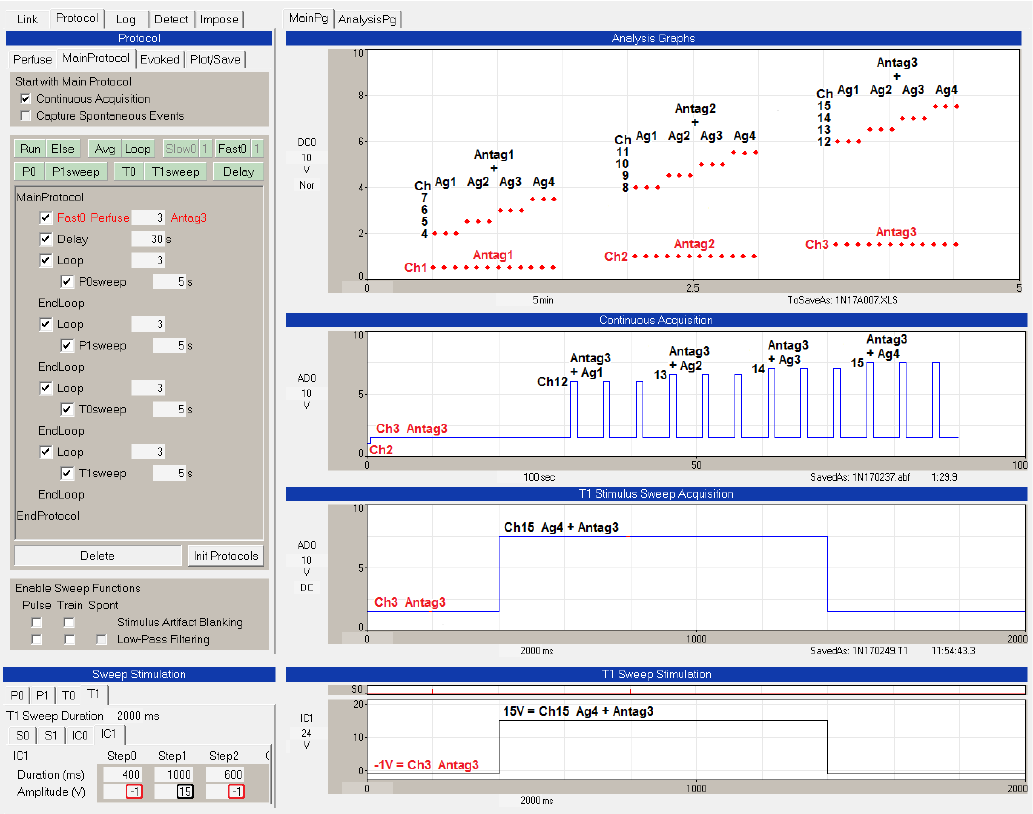The height and width of the screenshot is (814, 1033).
Task: Click the Delay 30 s value field
Action: click(x=148, y=239)
